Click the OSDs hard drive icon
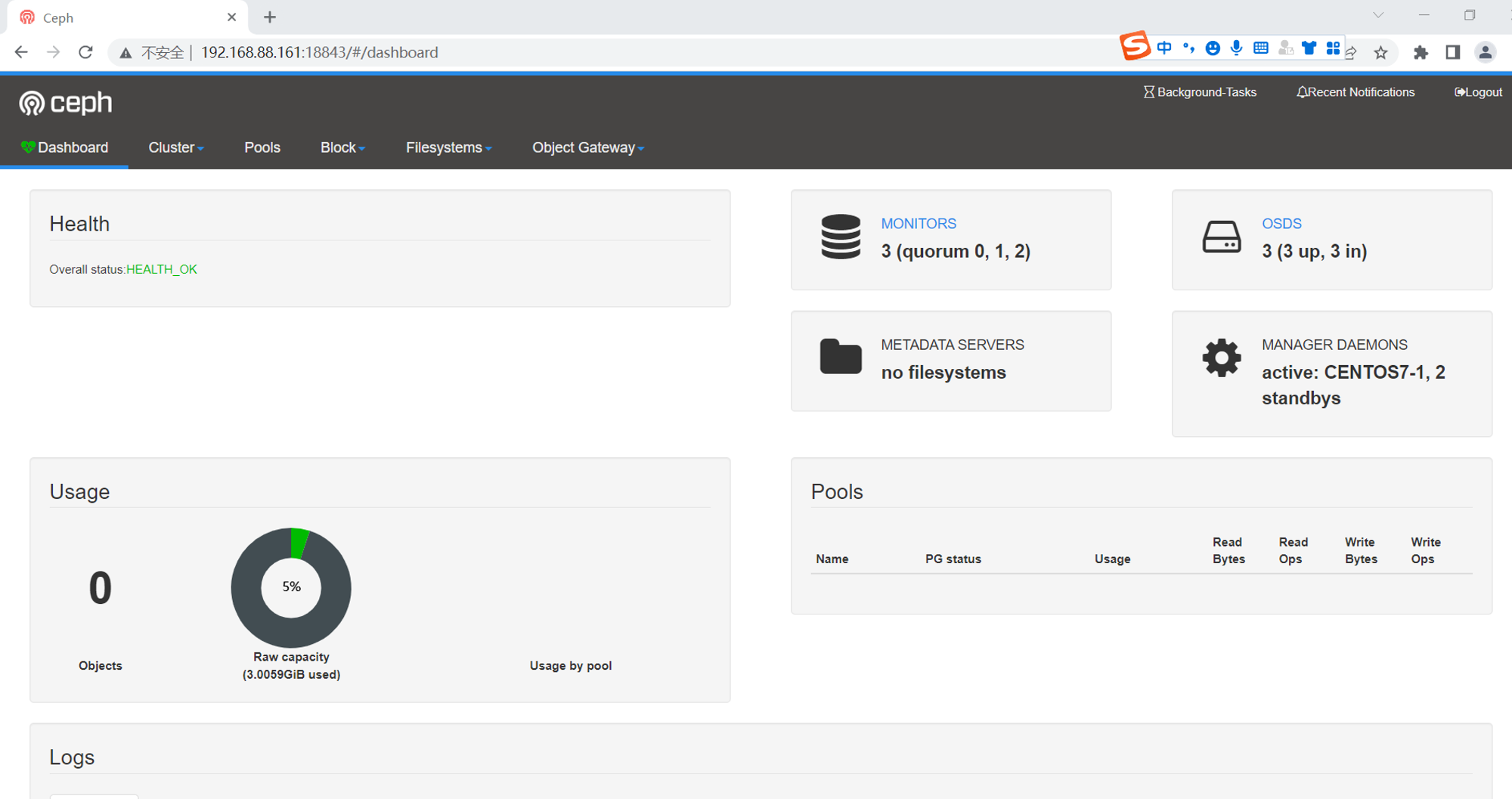This screenshot has height=799, width=1512. 1222,237
